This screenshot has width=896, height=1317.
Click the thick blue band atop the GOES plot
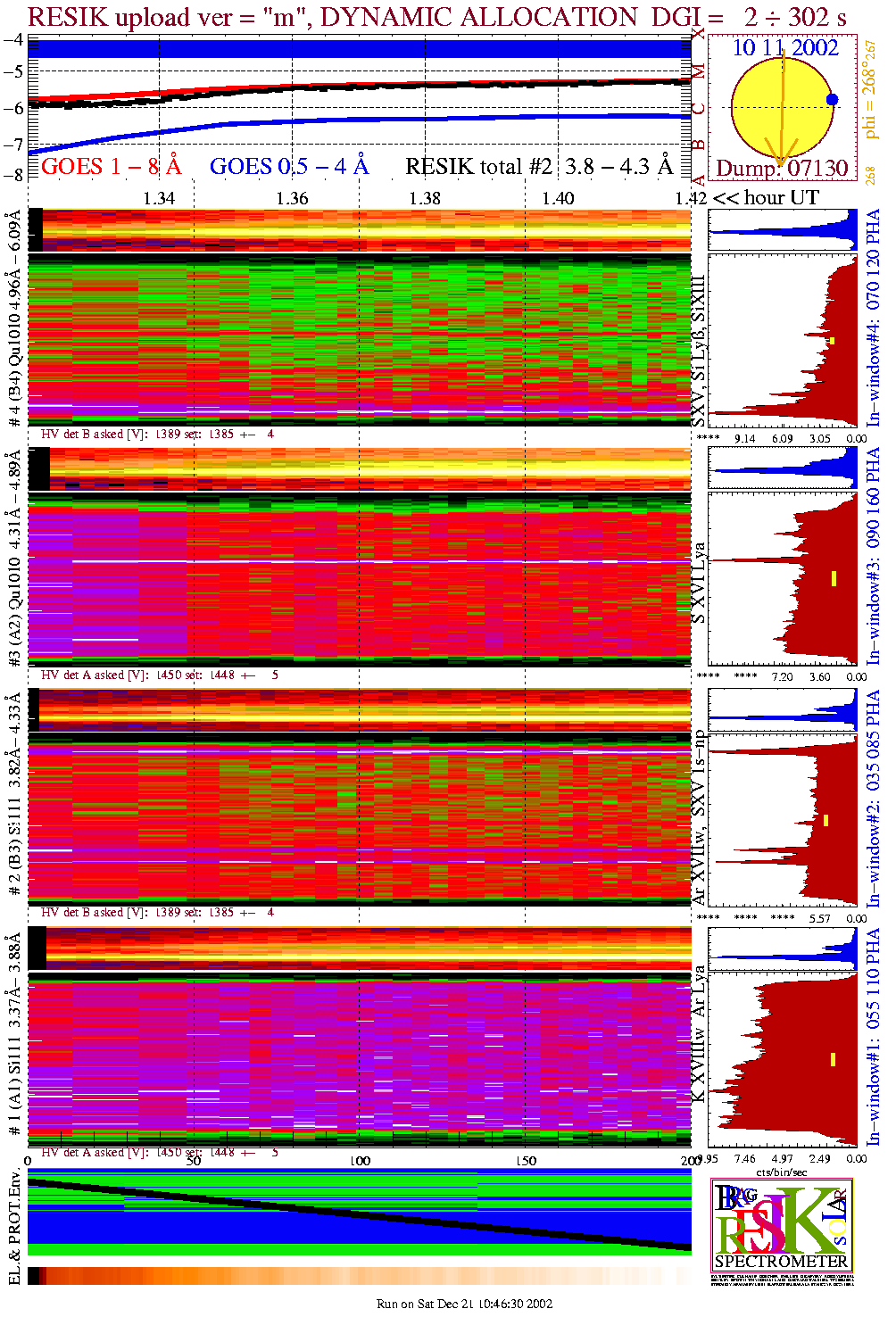pos(357,48)
